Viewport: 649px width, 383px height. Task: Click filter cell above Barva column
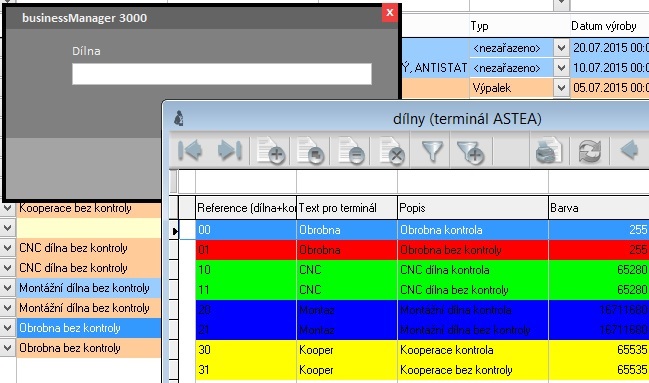point(599,181)
